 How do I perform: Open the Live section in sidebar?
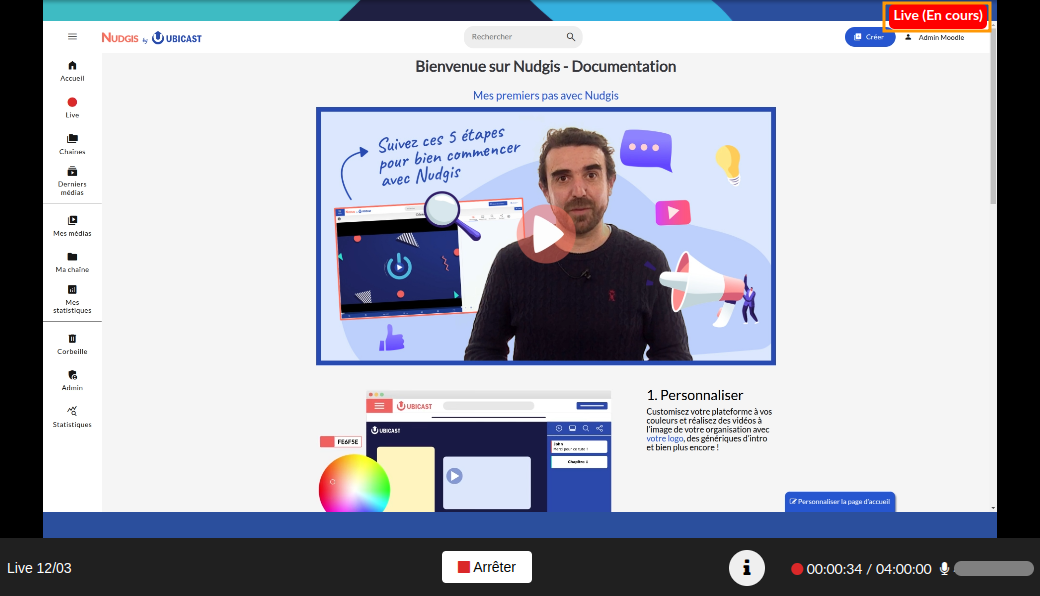(x=72, y=107)
